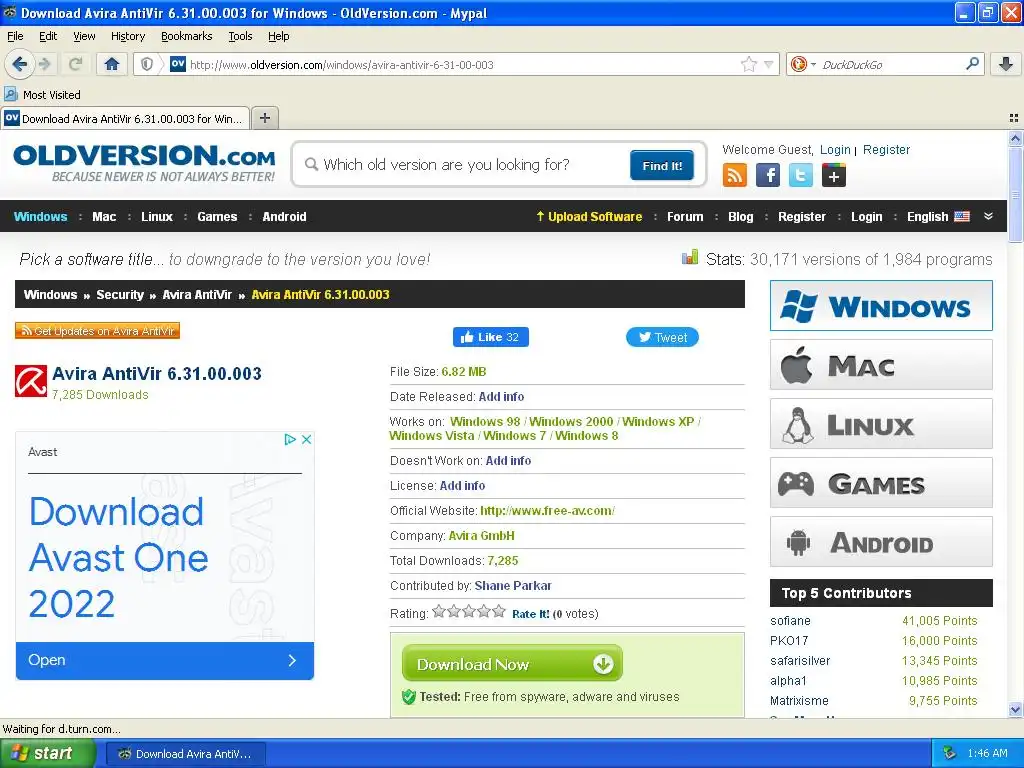Open bookmark dropdown arrow next to star
1024x768 pixels.
coord(769,64)
